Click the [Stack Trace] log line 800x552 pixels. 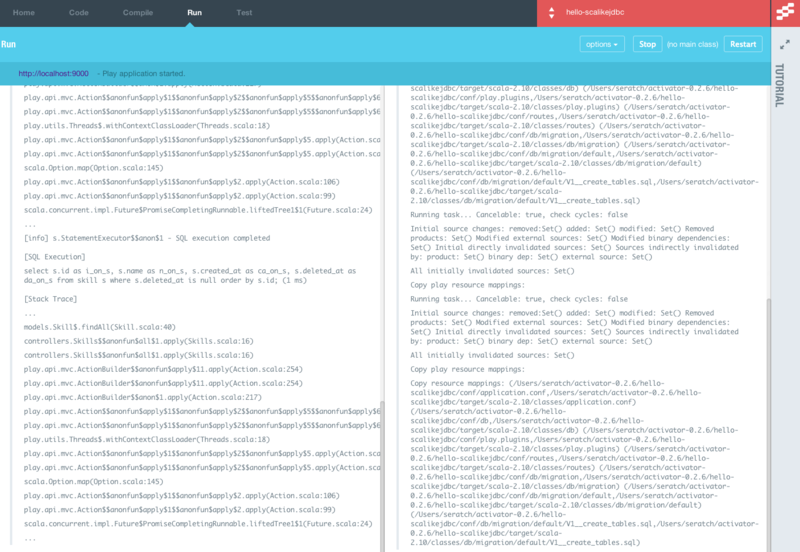51,299
